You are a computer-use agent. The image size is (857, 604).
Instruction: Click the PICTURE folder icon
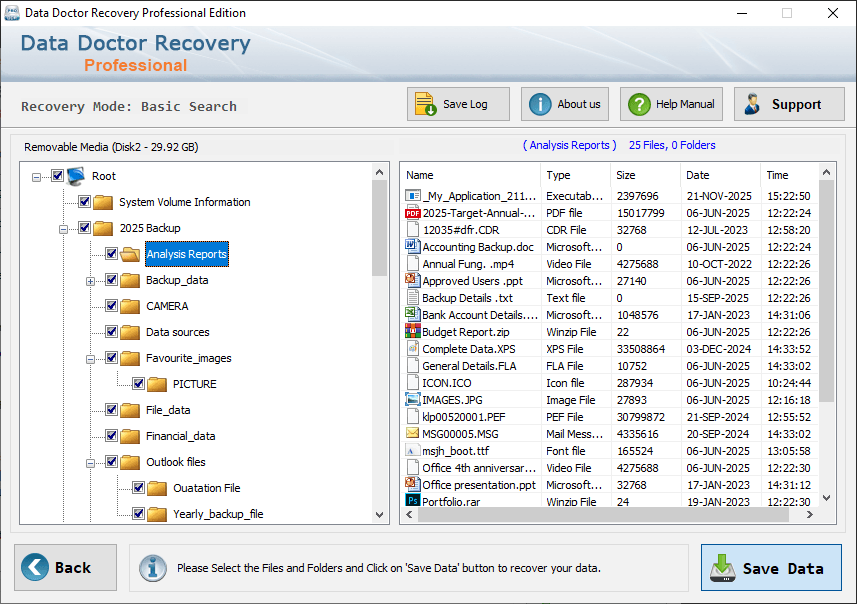point(157,384)
